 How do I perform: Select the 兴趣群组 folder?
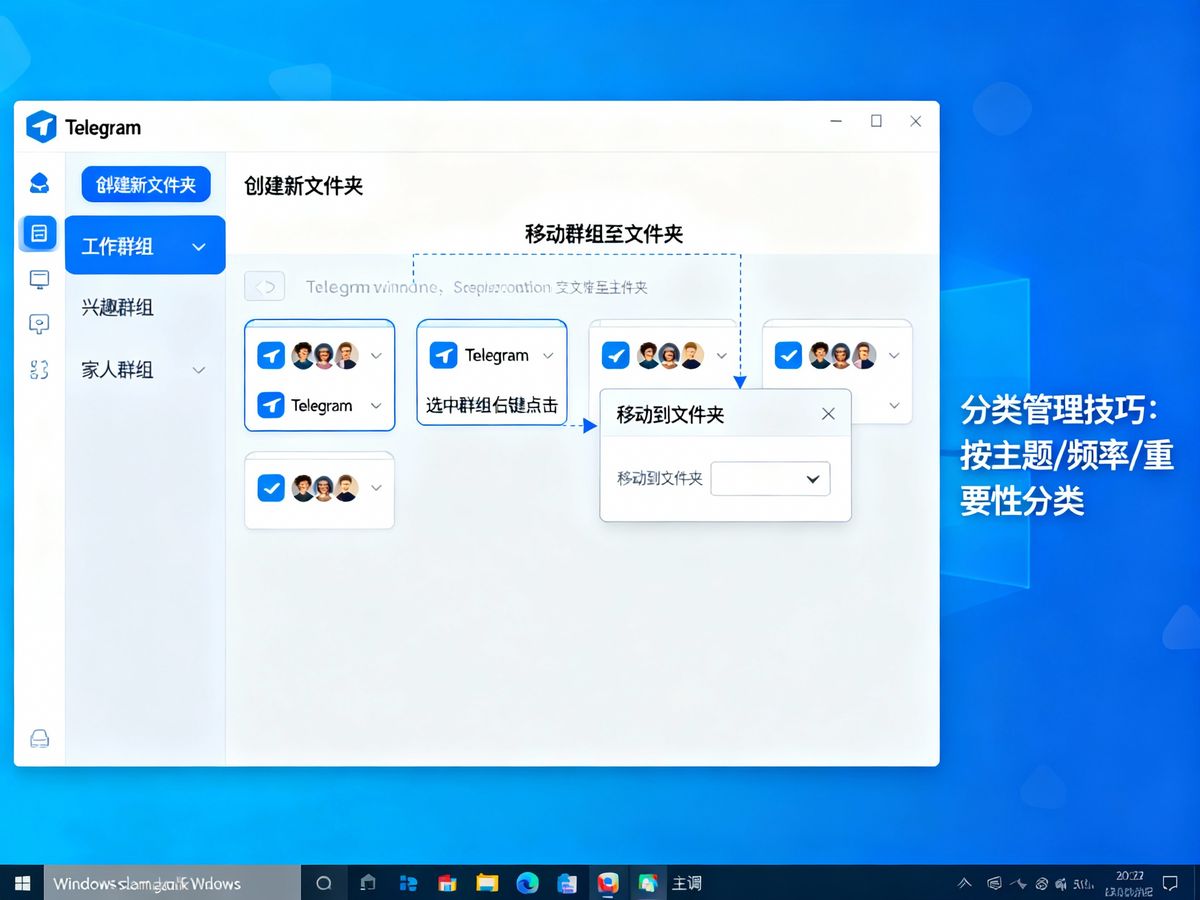[x=118, y=308]
